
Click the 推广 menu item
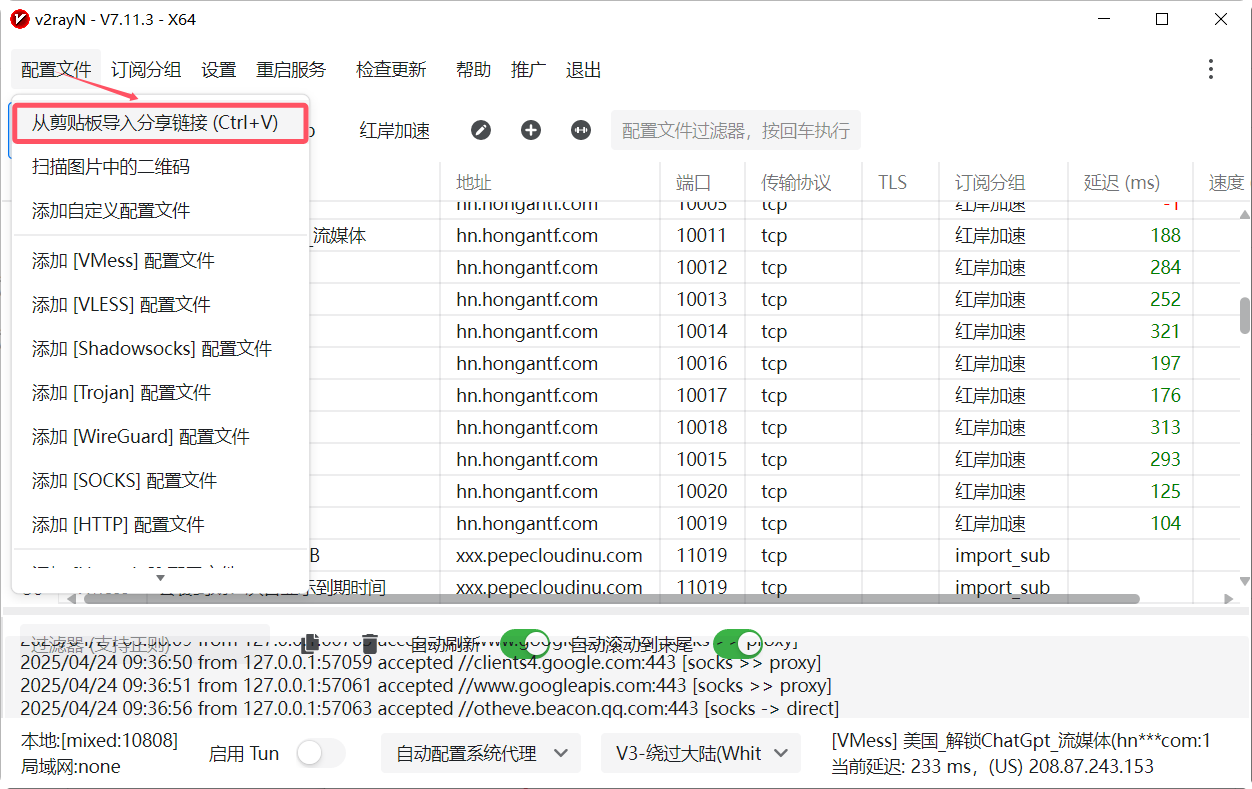[528, 69]
